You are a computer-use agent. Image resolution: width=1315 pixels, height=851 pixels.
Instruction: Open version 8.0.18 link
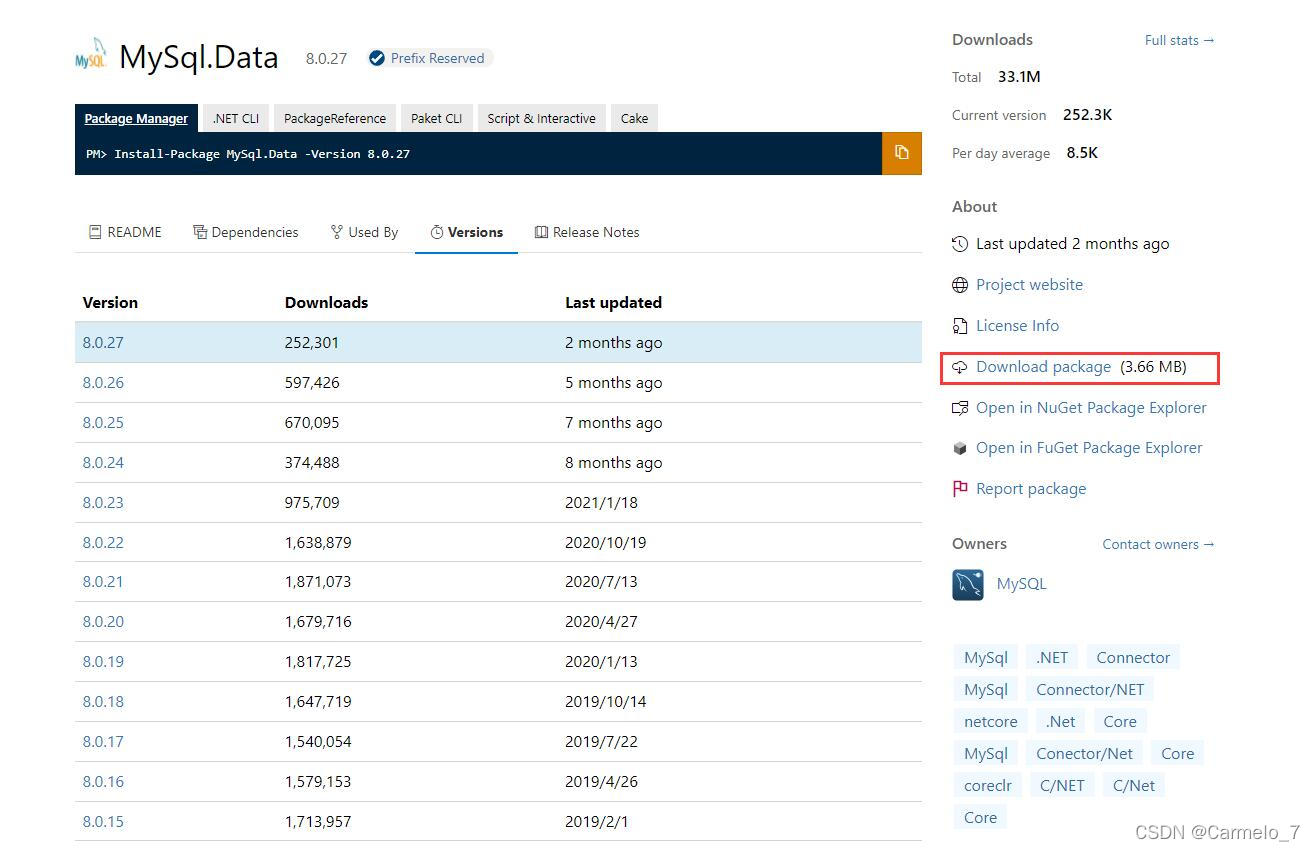point(103,701)
